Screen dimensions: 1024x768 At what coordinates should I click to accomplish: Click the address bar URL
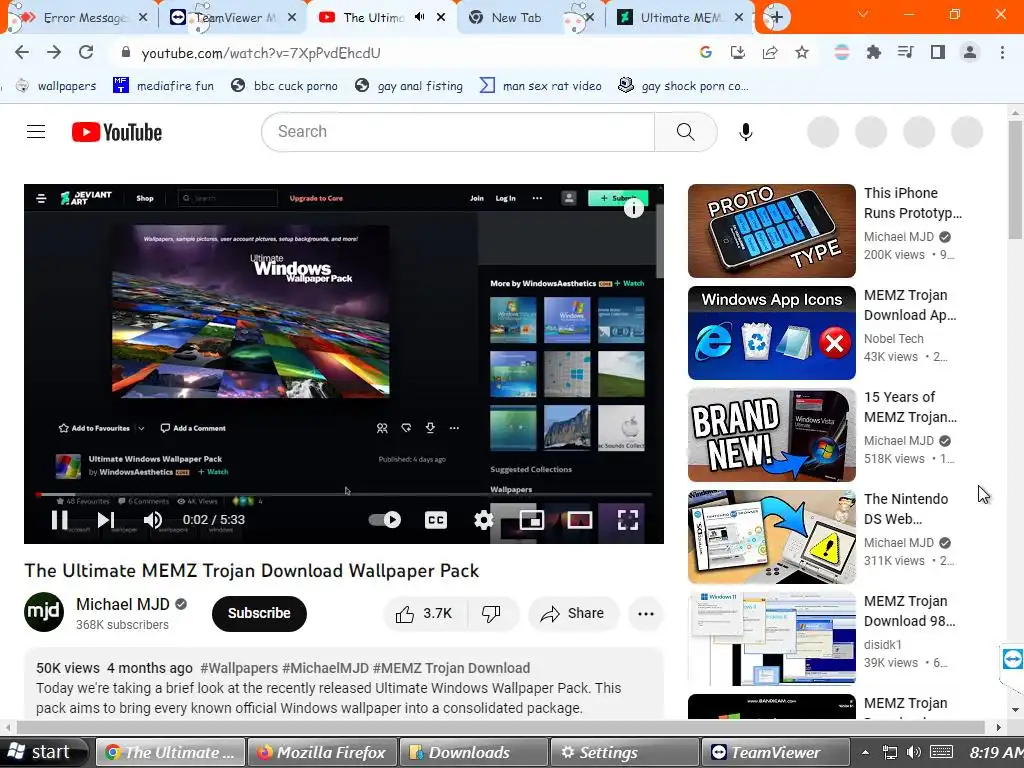[261, 53]
